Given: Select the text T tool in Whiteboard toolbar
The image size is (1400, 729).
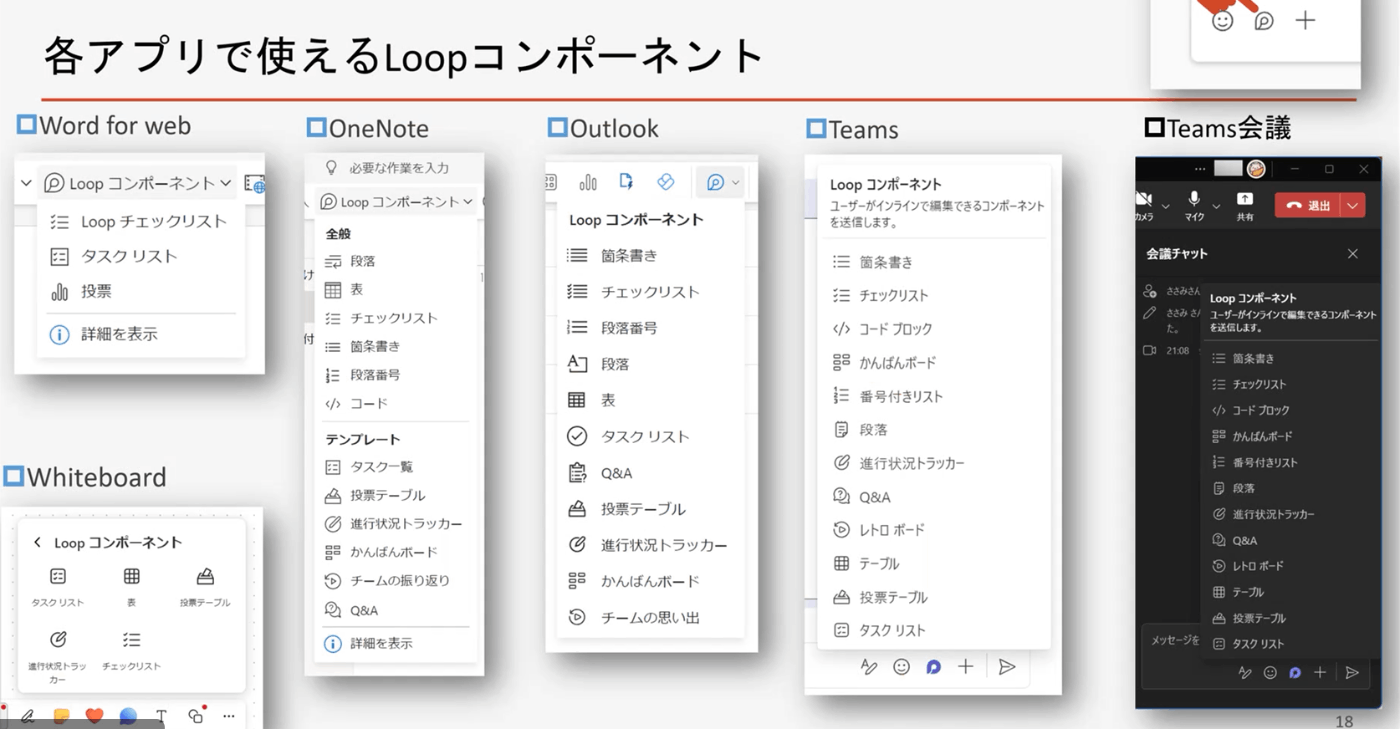Looking at the screenshot, I should click(161, 716).
